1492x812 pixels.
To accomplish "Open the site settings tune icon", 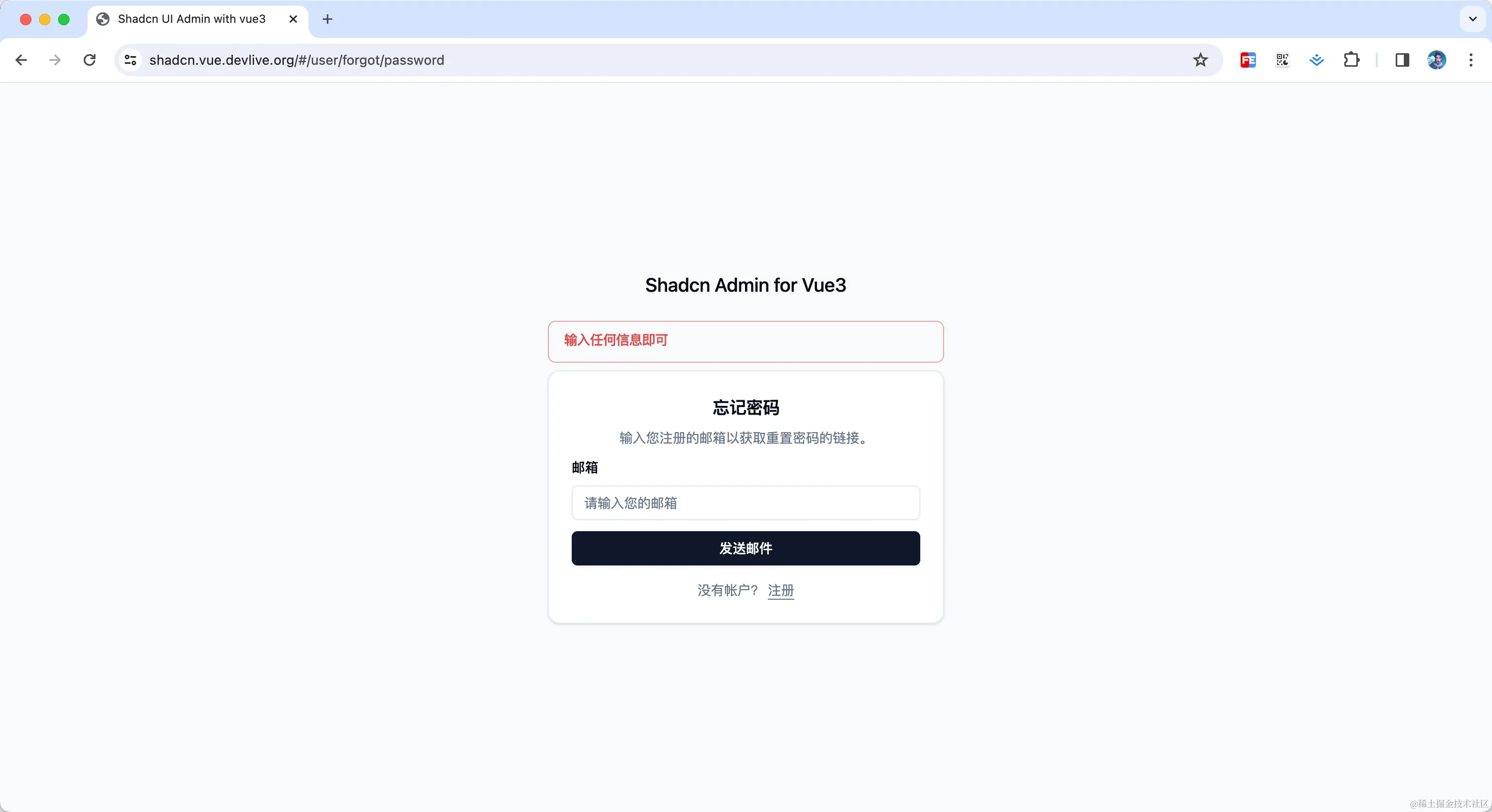I will pos(130,60).
